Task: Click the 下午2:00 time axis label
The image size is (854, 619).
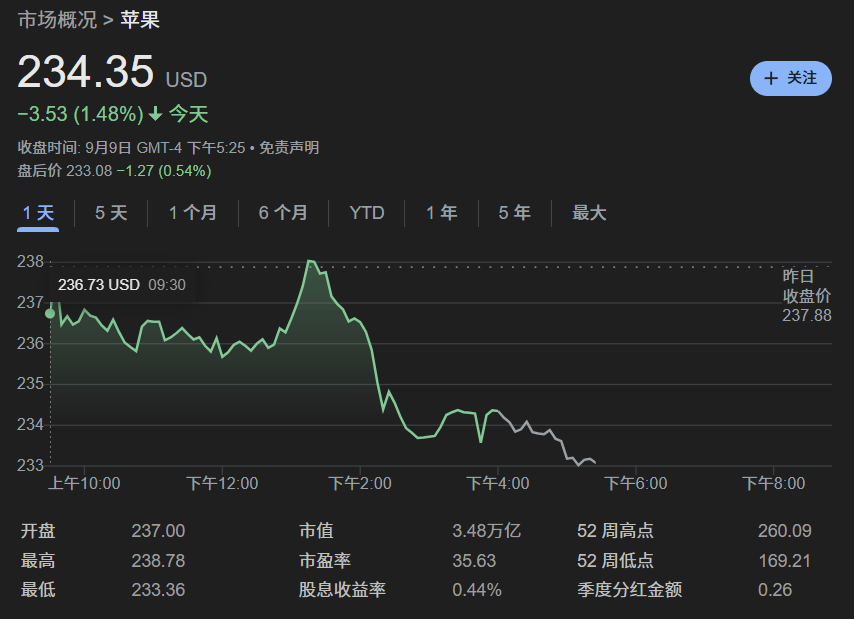Action: tap(360, 484)
